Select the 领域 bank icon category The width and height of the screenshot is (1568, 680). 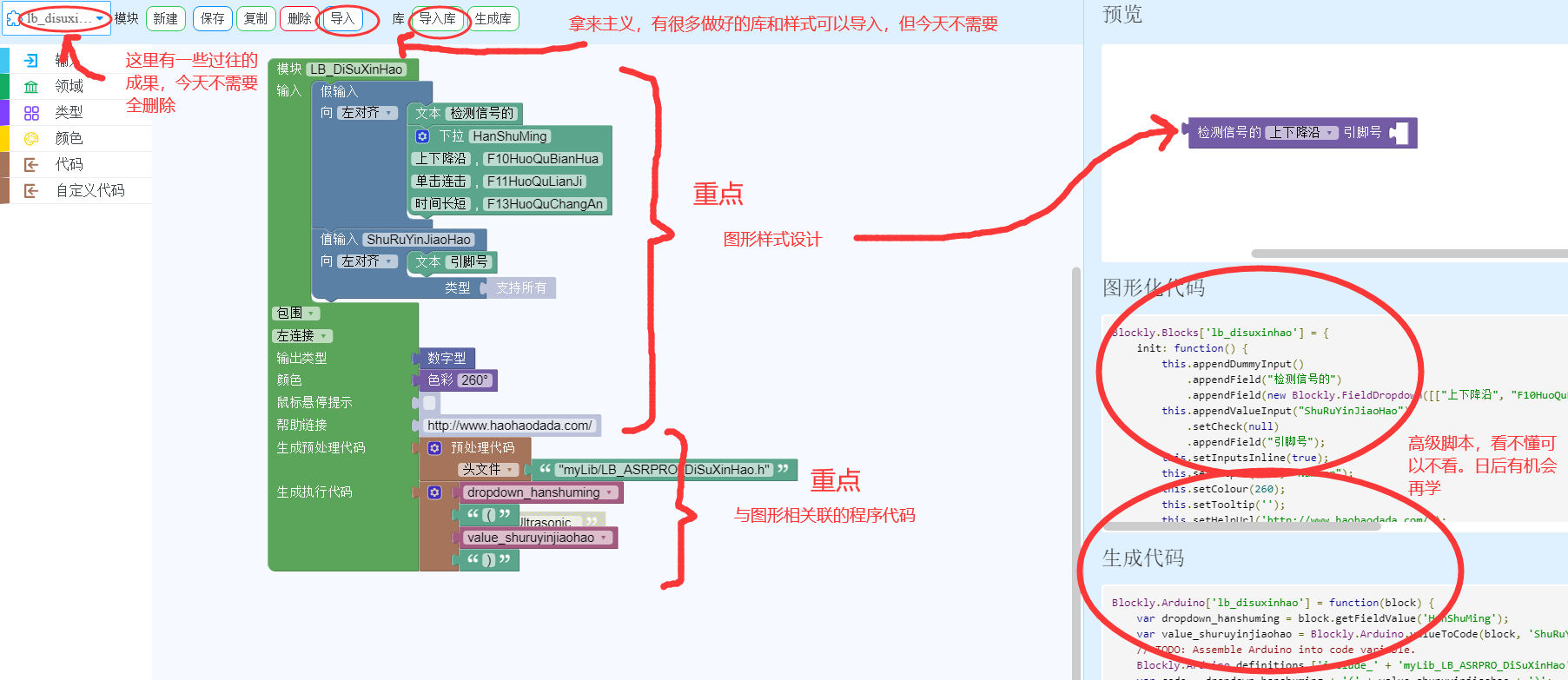(x=31, y=86)
